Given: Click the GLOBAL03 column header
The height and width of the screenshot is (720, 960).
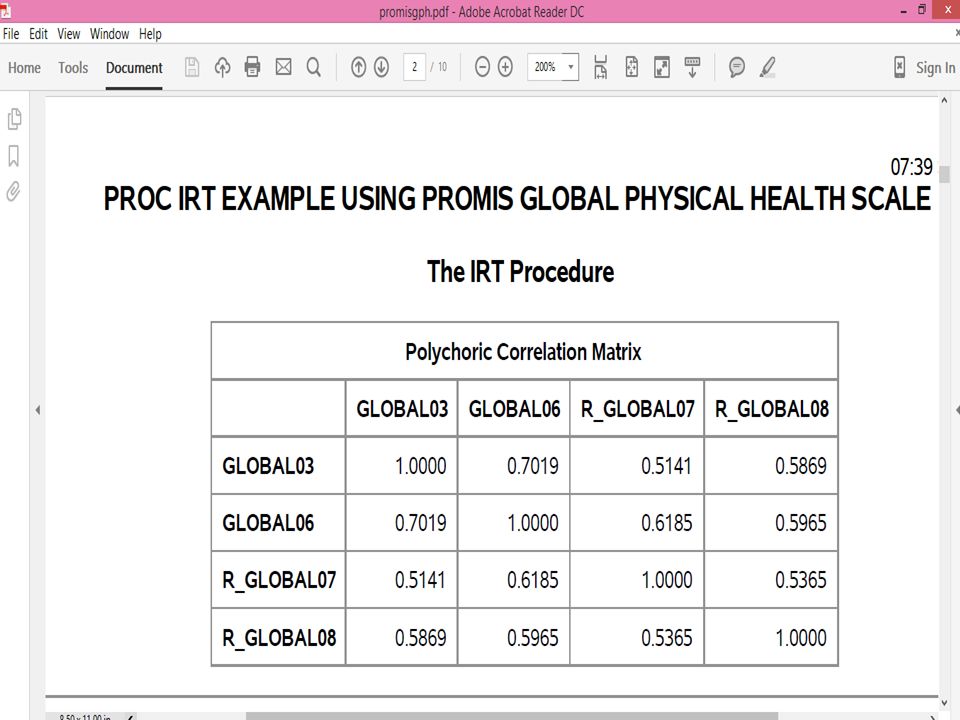Looking at the screenshot, I should point(402,408).
